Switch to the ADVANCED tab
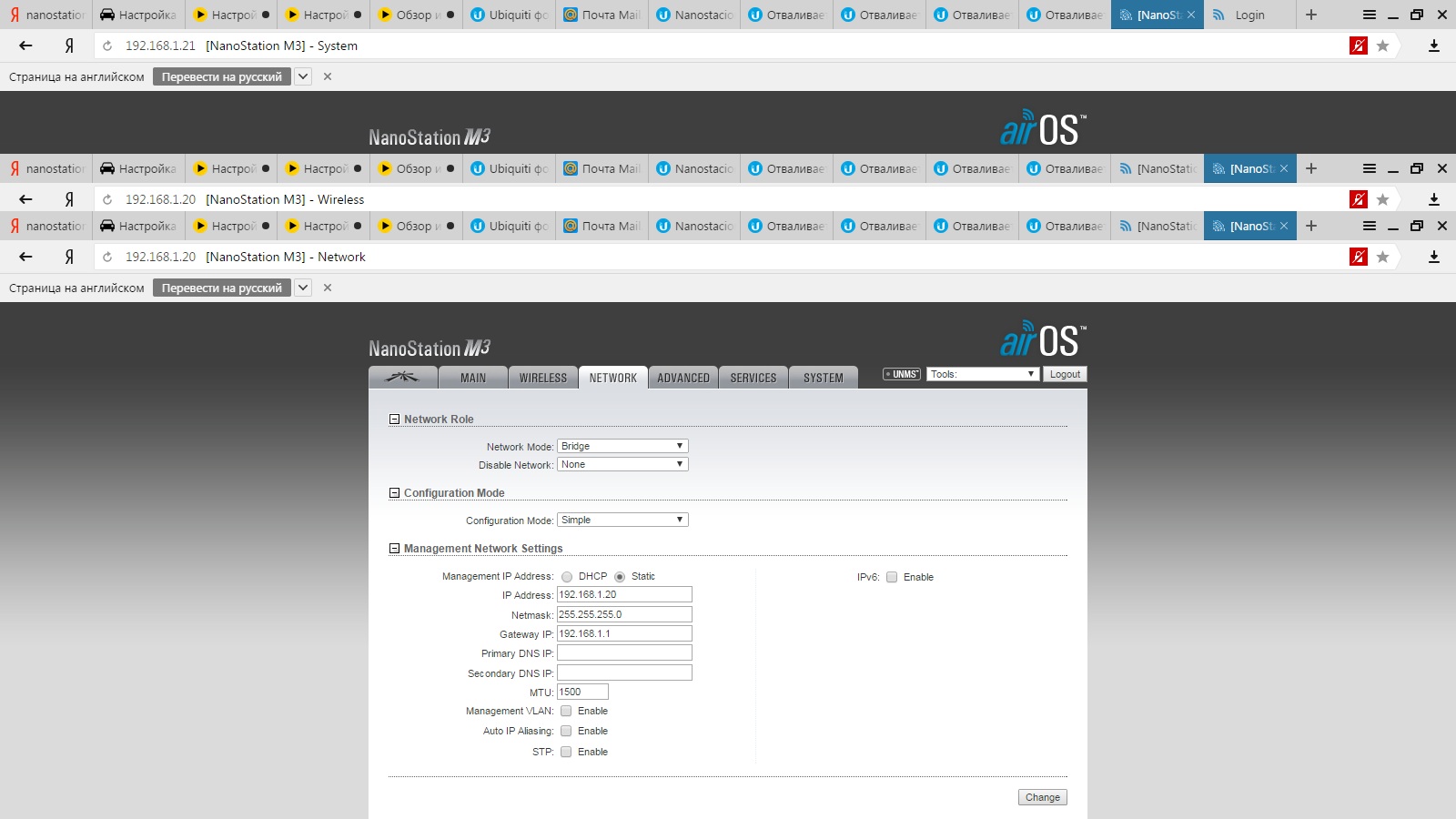 click(x=683, y=378)
